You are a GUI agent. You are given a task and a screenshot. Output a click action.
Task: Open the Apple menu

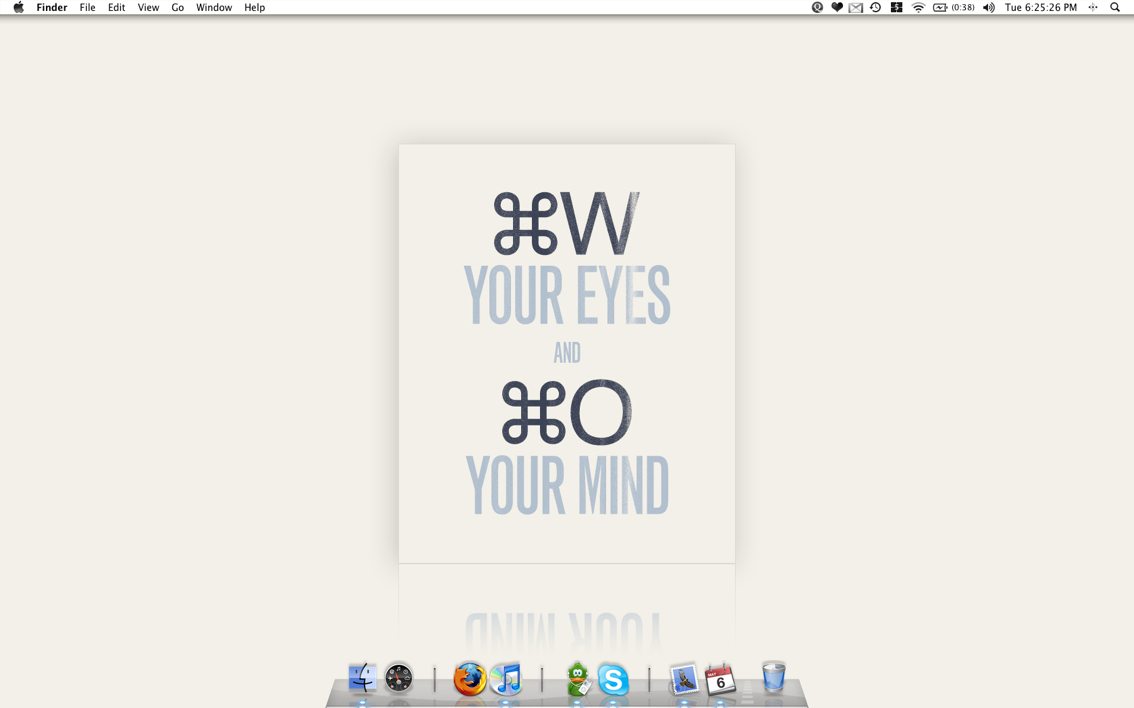(19, 7)
